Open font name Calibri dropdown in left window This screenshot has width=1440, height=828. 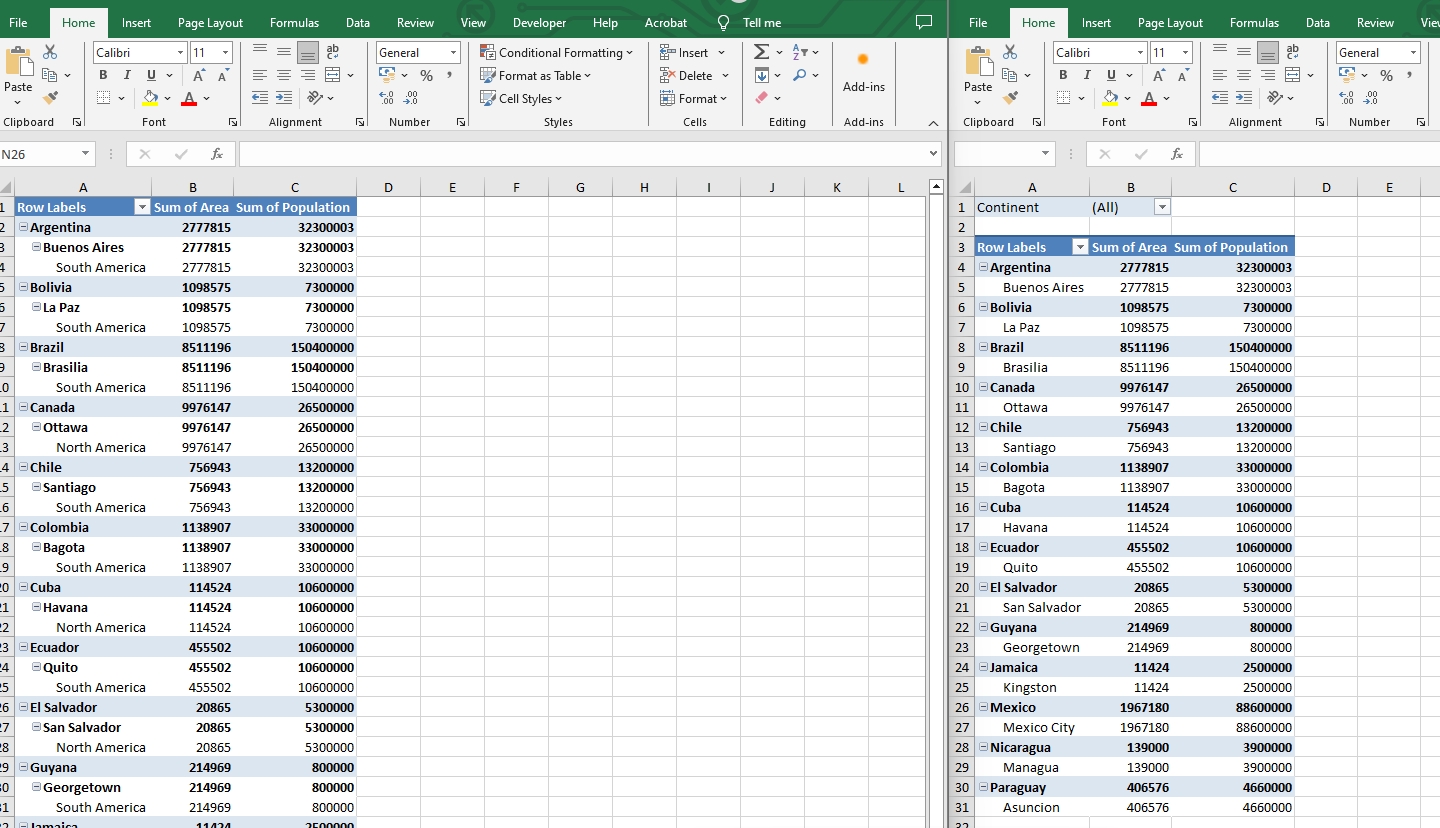(180, 52)
